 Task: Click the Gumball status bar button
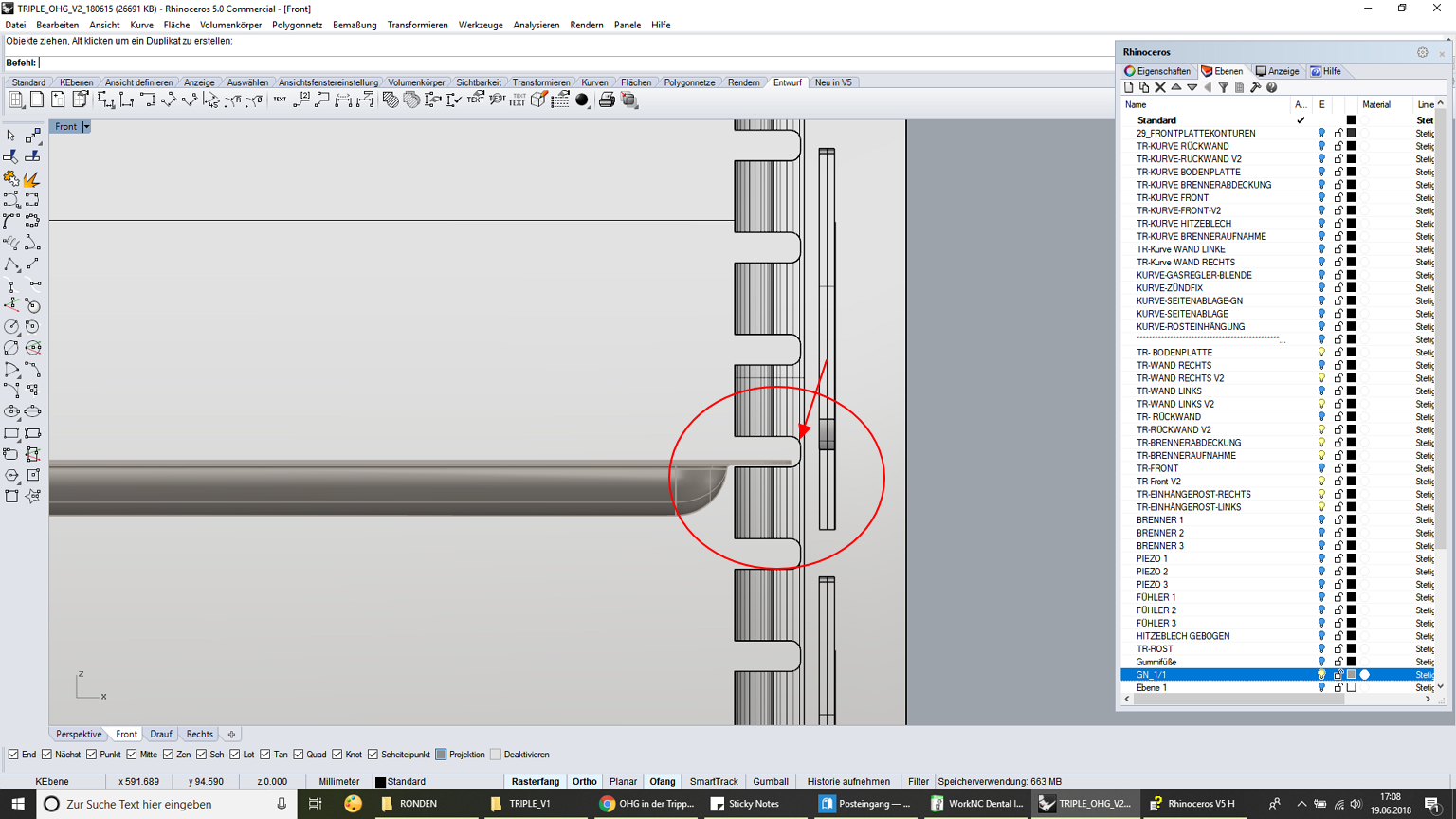pyautogui.click(x=770, y=782)
